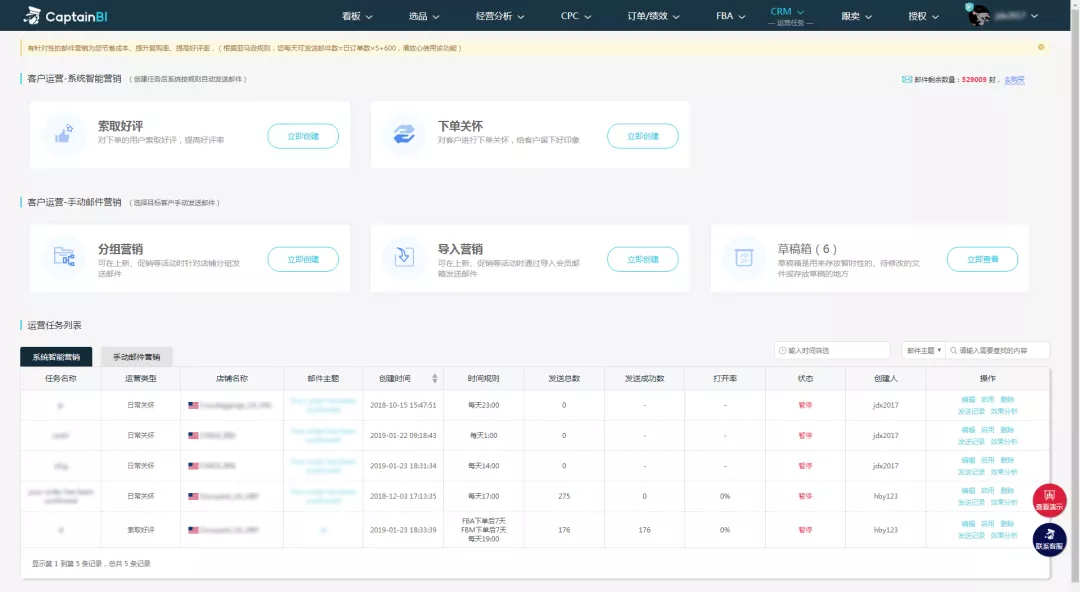Select the 系统智能营销 tab
Image resolution: width=1080 pixels, height=592 pixels.
tap(56, 357)
